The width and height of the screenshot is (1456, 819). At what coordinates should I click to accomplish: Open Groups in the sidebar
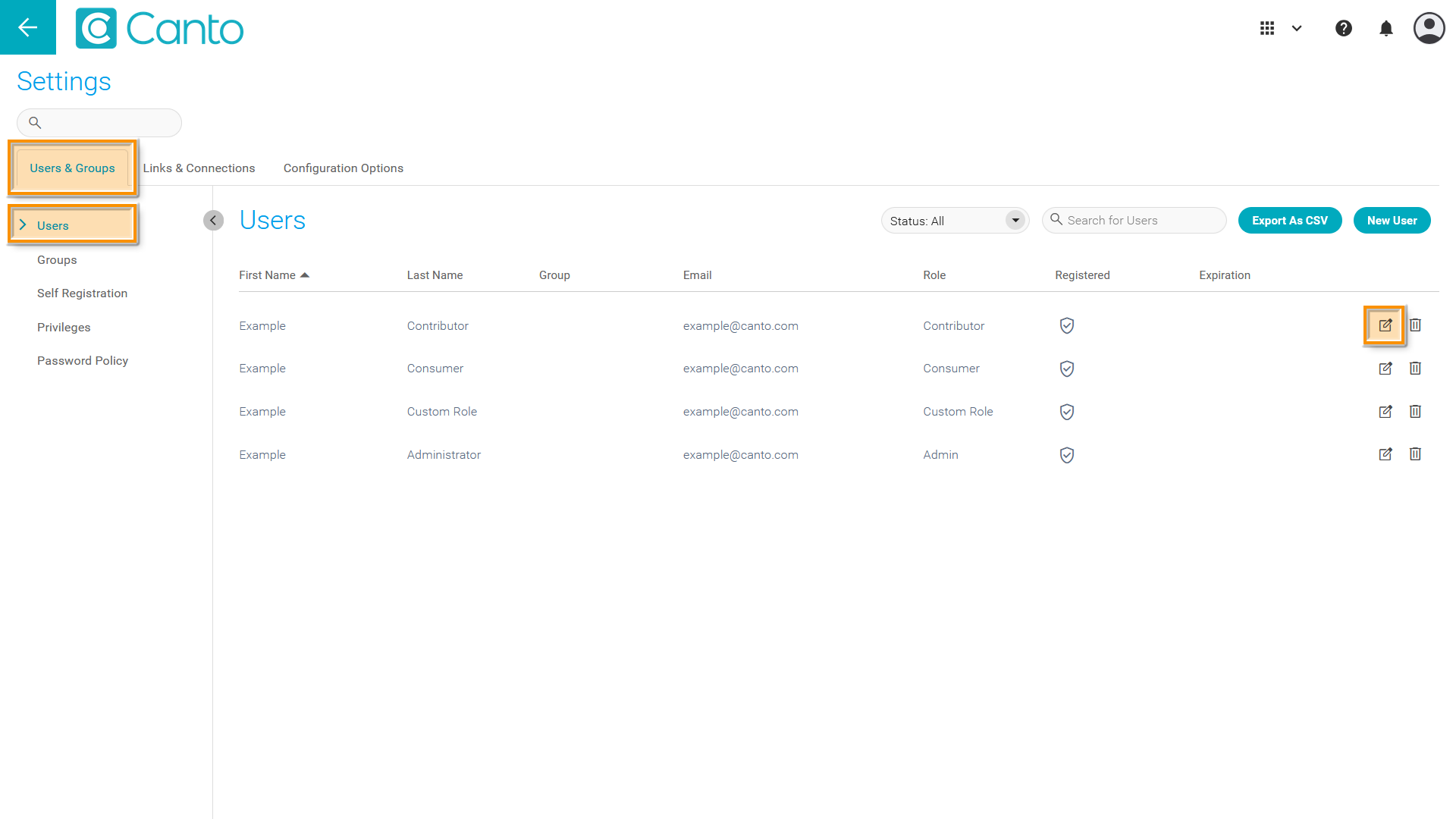(x=57, y=260)
